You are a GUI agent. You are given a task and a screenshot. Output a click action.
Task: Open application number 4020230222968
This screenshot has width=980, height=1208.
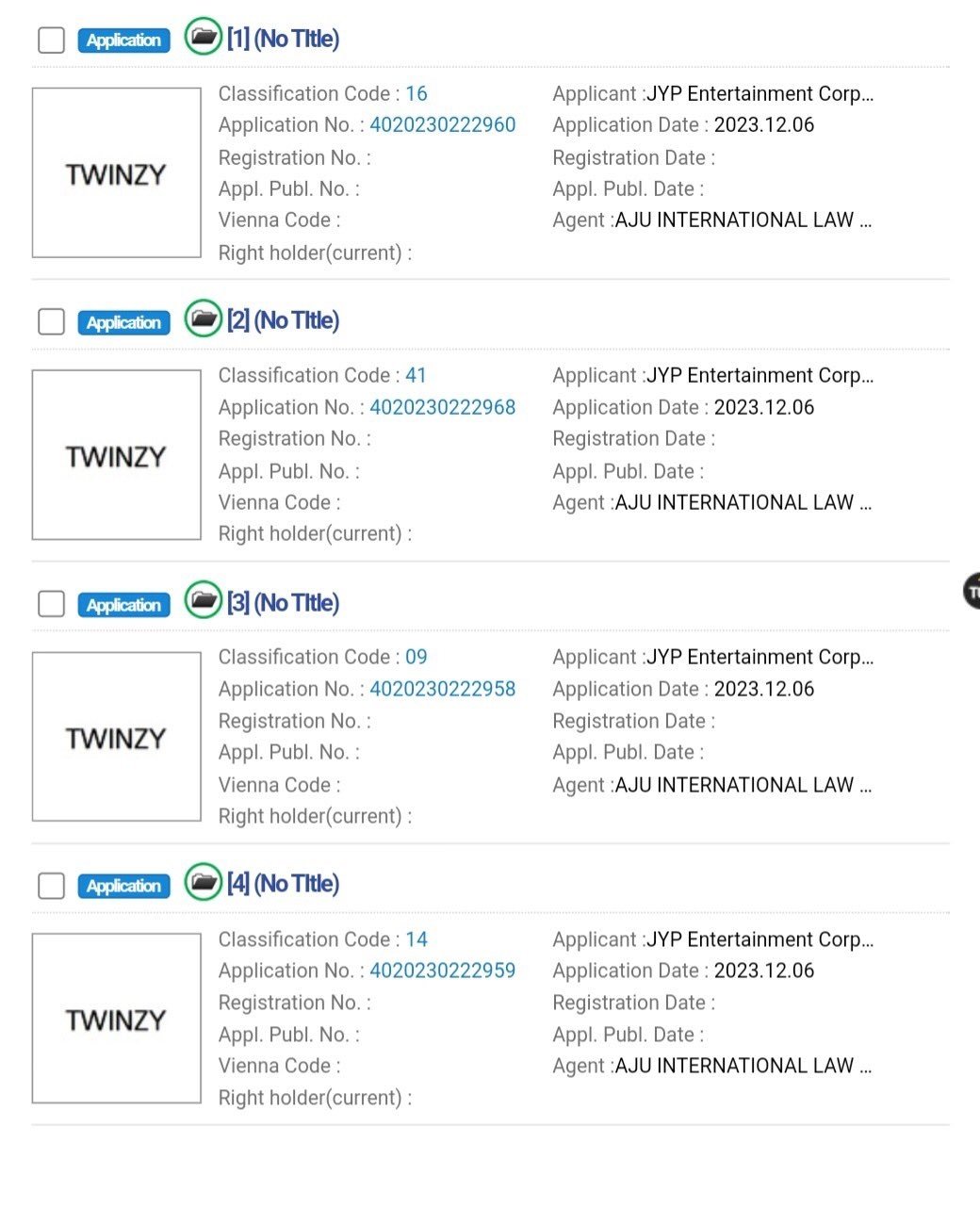pos(442,407)
